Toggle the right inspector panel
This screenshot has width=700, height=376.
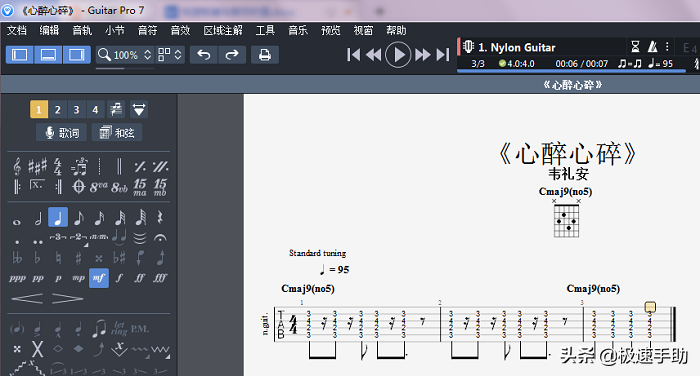[x=77, y=55]
